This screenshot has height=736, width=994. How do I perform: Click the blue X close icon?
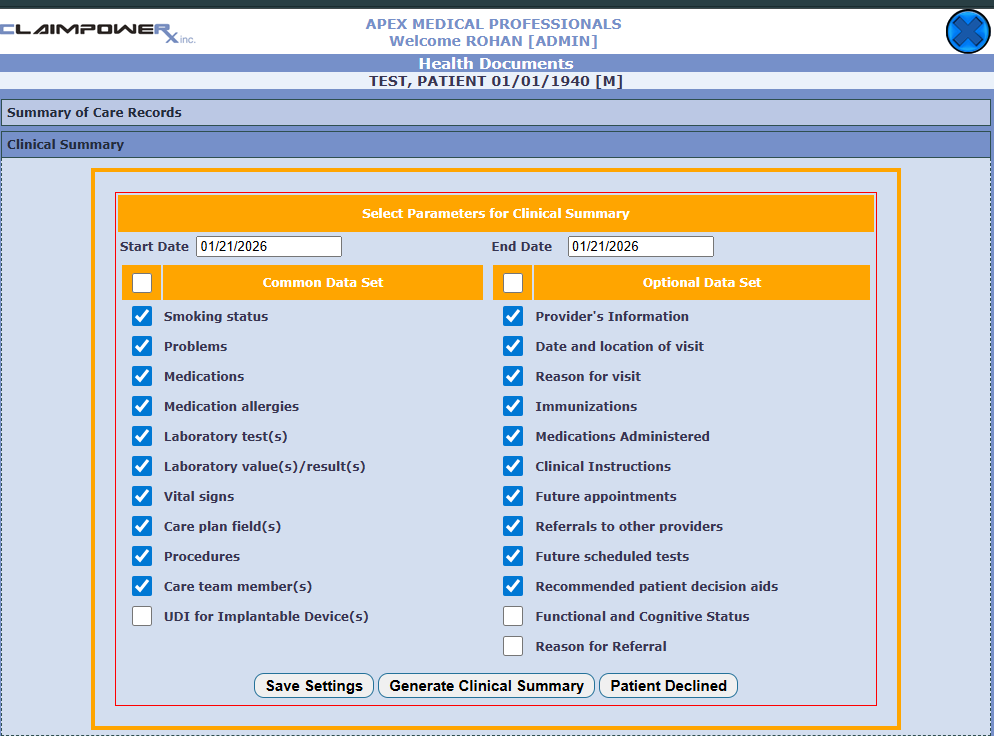click(x=967, y=32)
